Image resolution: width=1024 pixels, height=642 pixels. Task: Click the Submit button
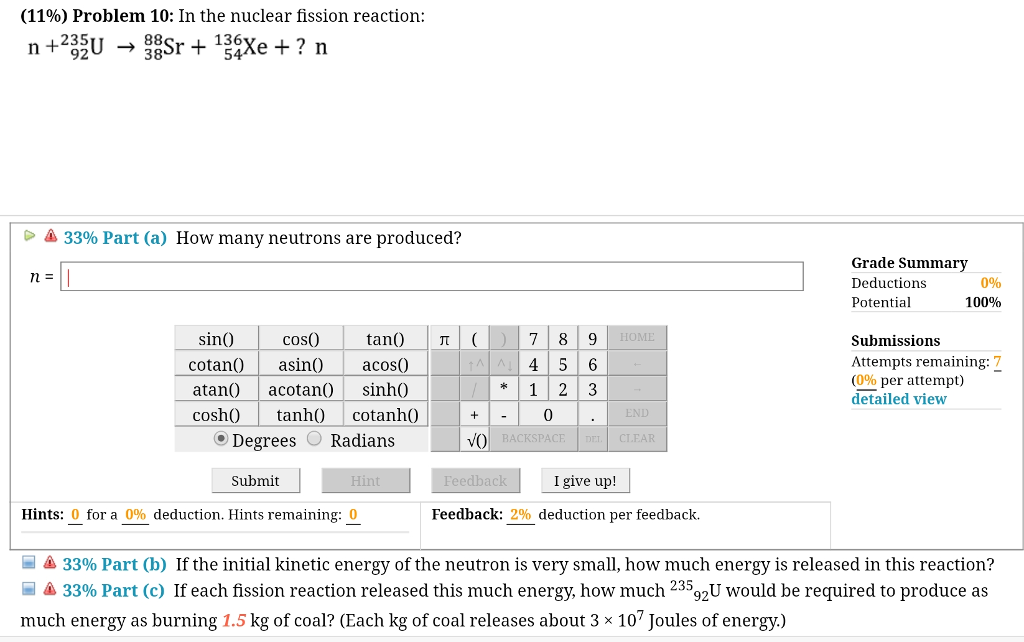[255, 480]
